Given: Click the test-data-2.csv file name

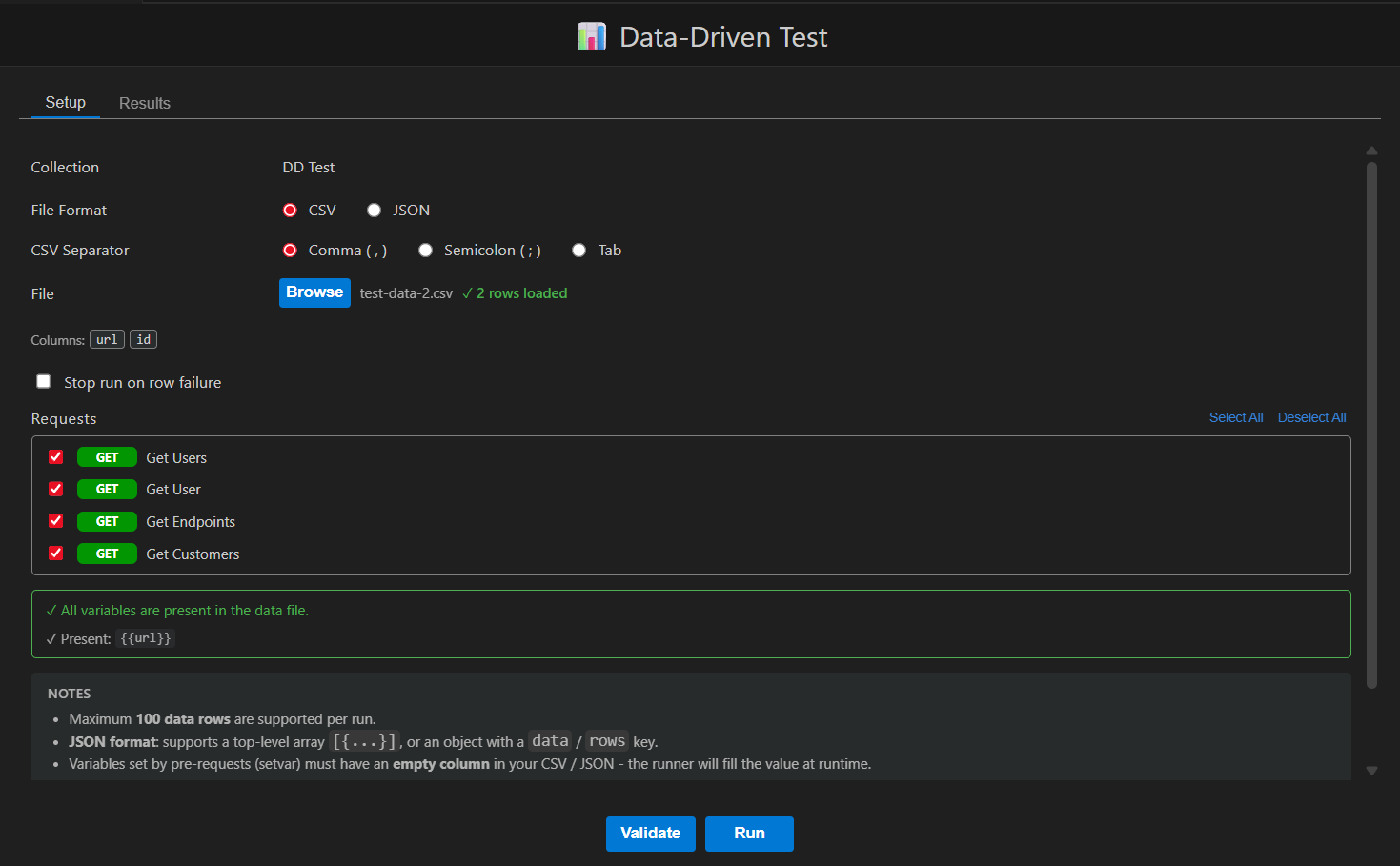Looking at the screenshot, I should pyautogui.click(x=406, y=293).
